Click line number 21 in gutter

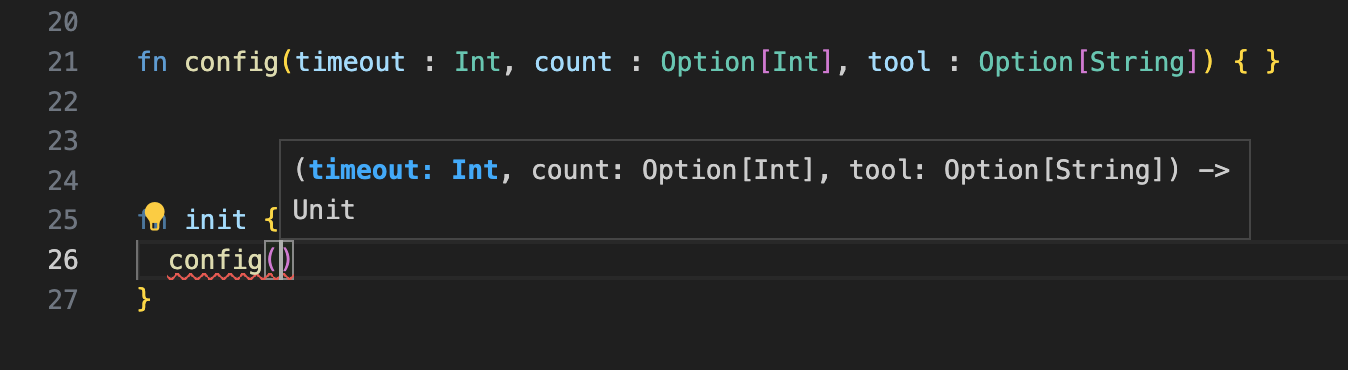[63, 62]
